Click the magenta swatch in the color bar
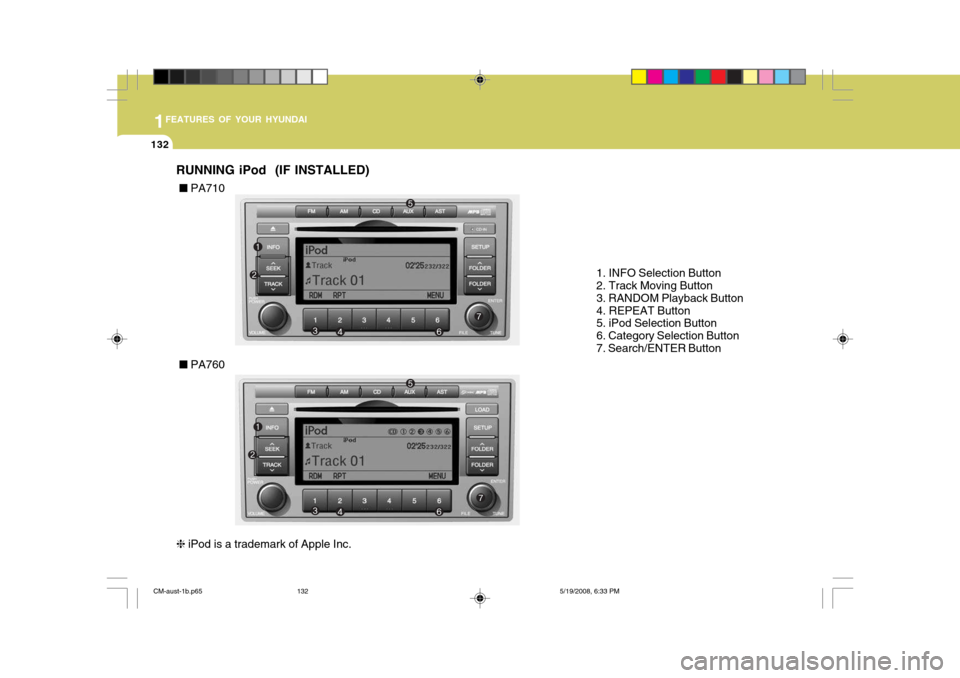Screen dimensions: 960x678 655,77
